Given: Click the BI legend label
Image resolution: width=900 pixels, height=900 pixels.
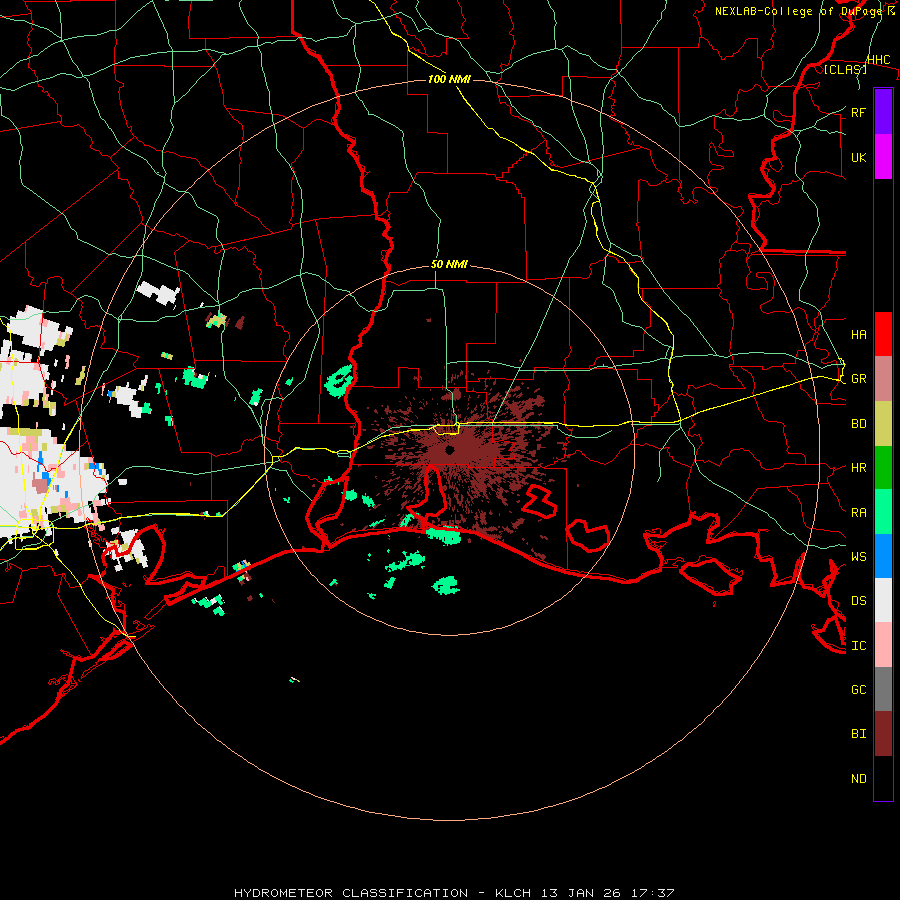Looking at the screenshot, I should click(858, 734).
